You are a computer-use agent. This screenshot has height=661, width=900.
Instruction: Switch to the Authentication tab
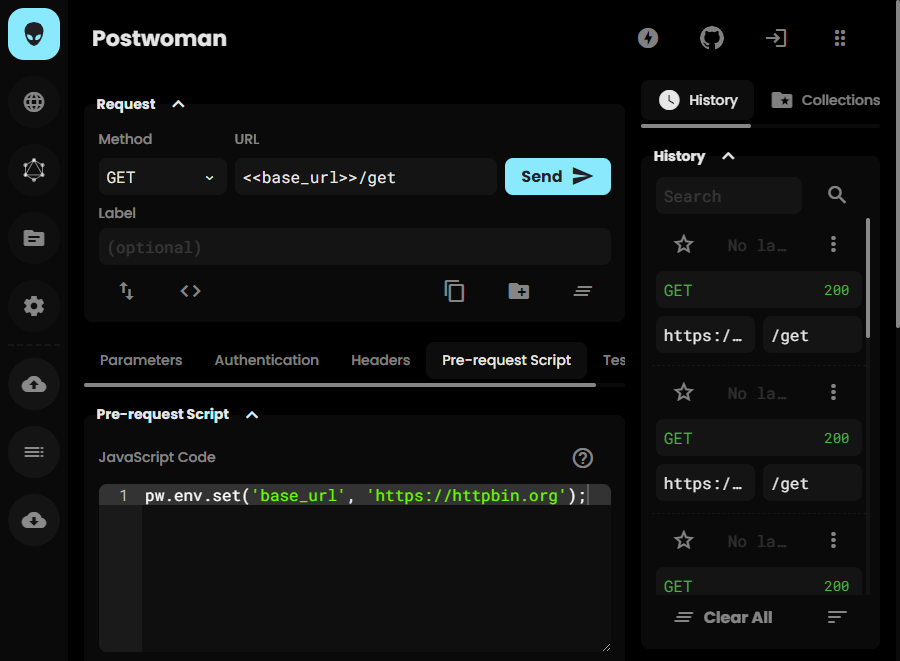point(267,360)
